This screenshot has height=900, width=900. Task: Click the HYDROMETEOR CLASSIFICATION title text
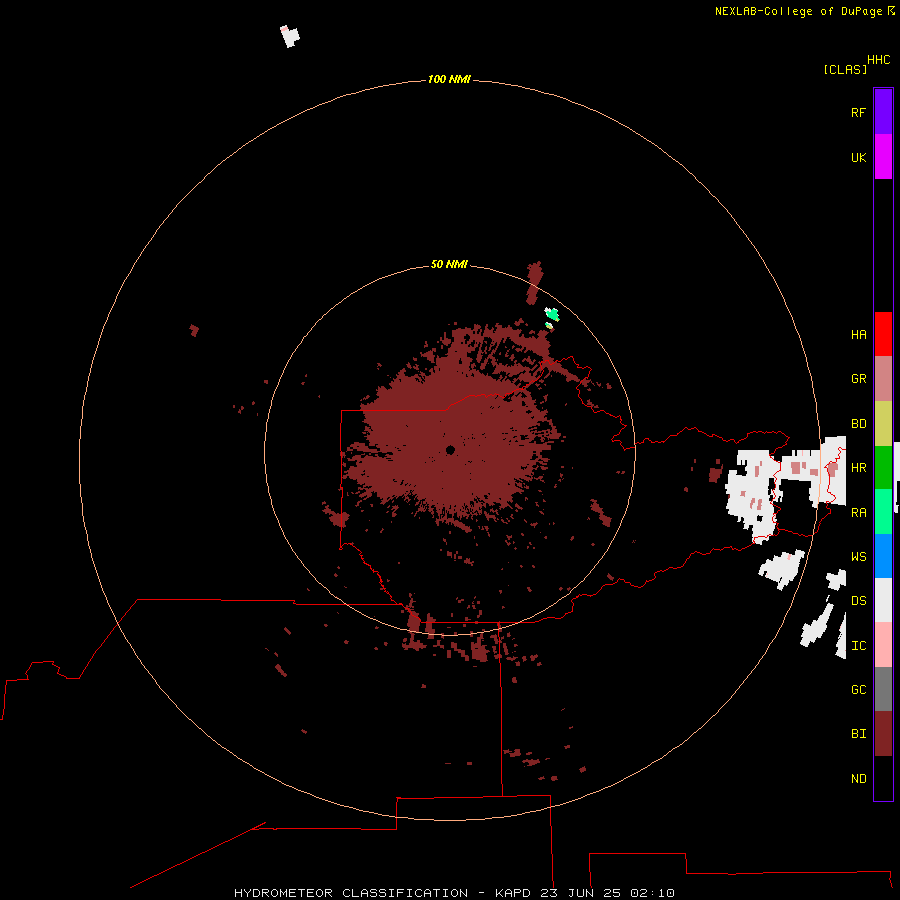click(351, 893)
